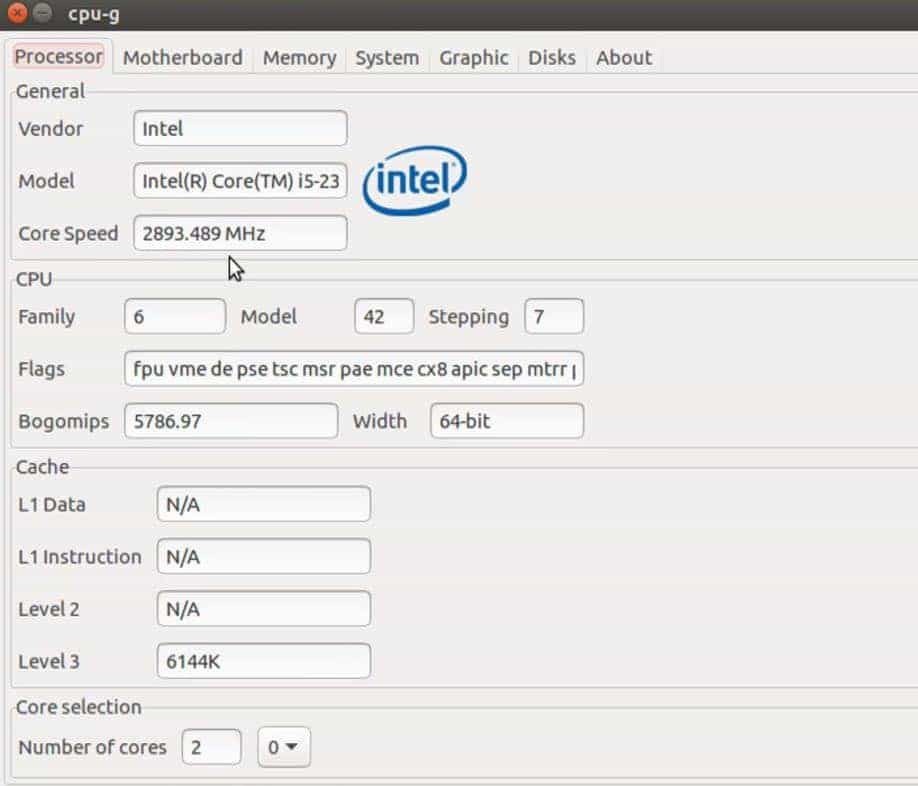Open the Memory tab

299,58
